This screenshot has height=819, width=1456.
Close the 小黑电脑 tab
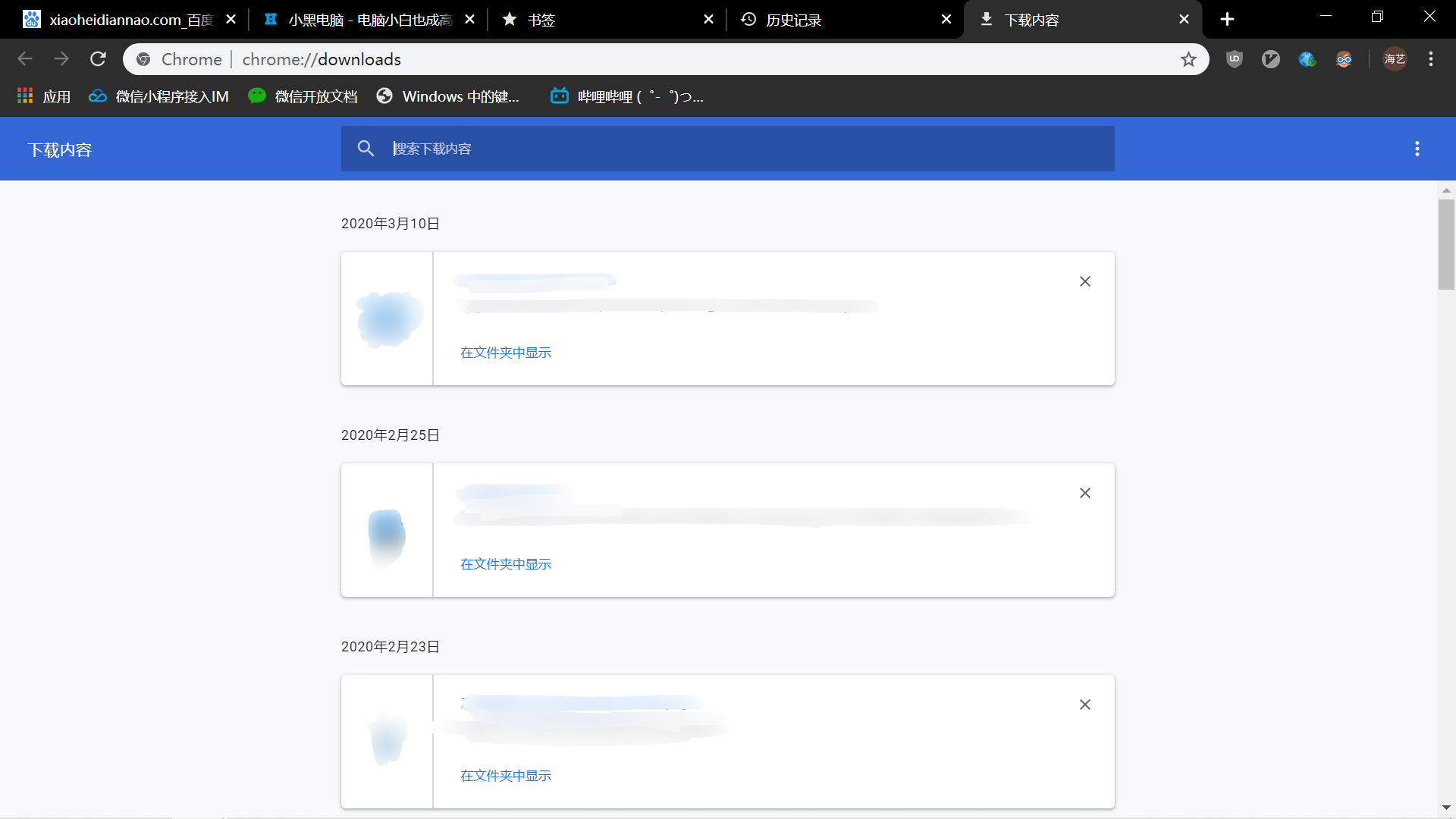[x=469, y=20]
